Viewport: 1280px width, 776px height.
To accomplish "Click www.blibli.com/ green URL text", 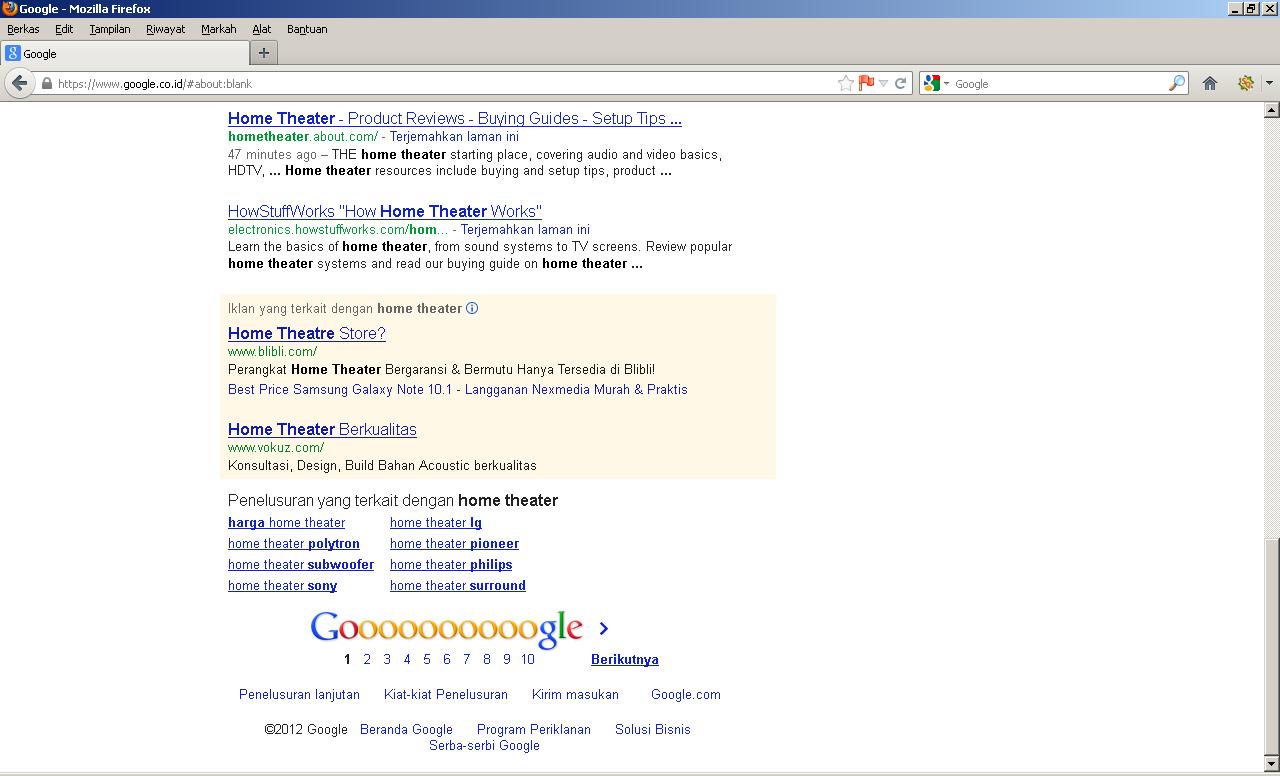I will (x=272, y=352).
